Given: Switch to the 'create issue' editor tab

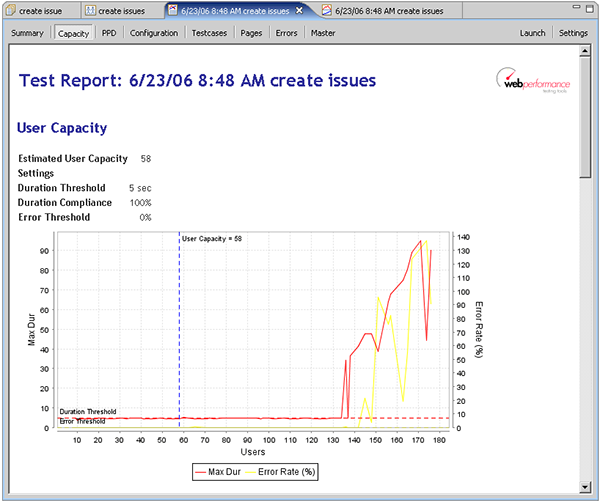Looking at the screenshot, I should [41, 11].
